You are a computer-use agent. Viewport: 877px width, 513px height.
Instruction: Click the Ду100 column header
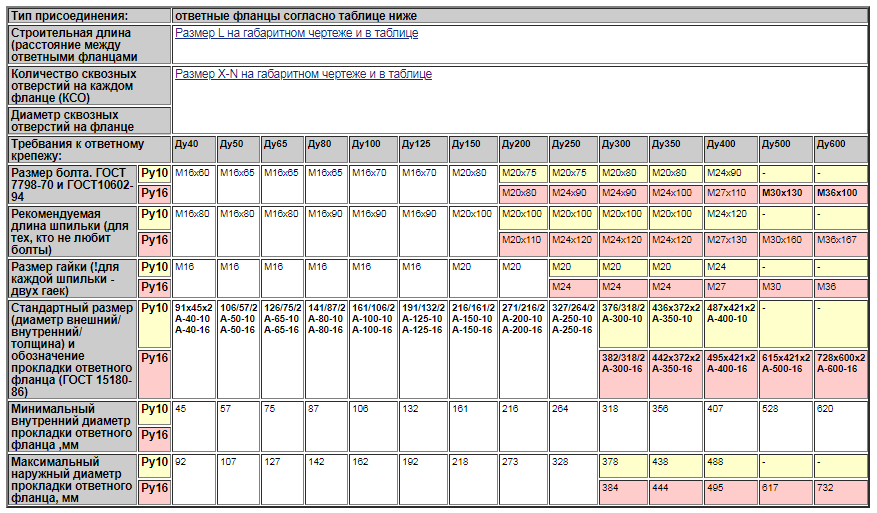[373, 149]
